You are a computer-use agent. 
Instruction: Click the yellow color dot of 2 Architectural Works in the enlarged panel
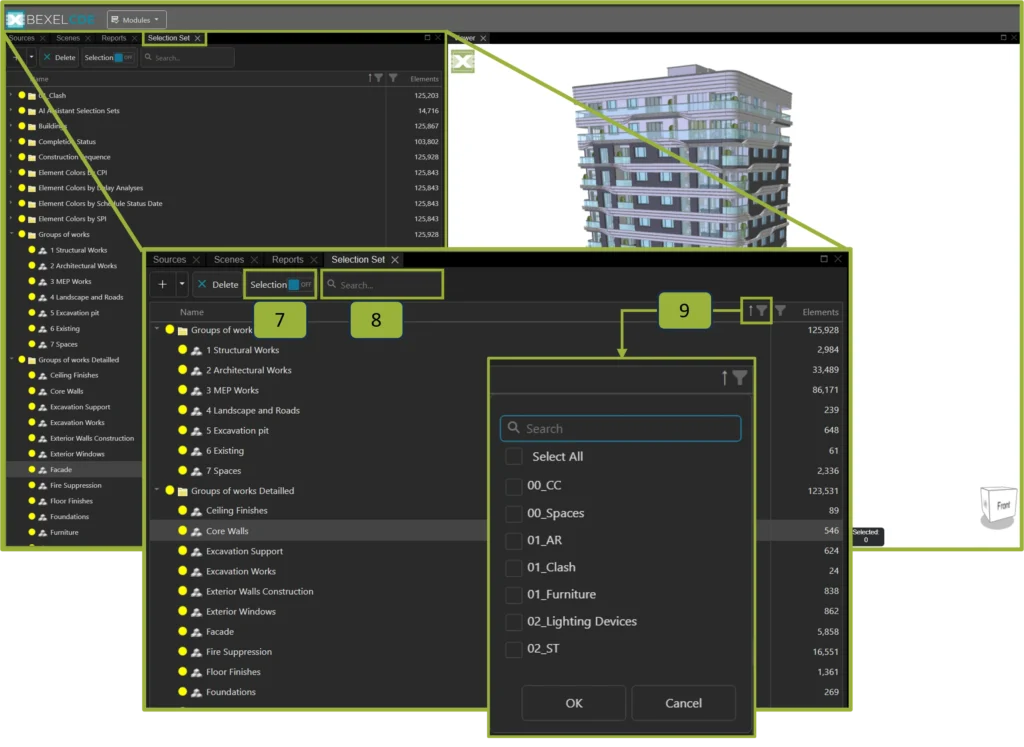(182, 370)
